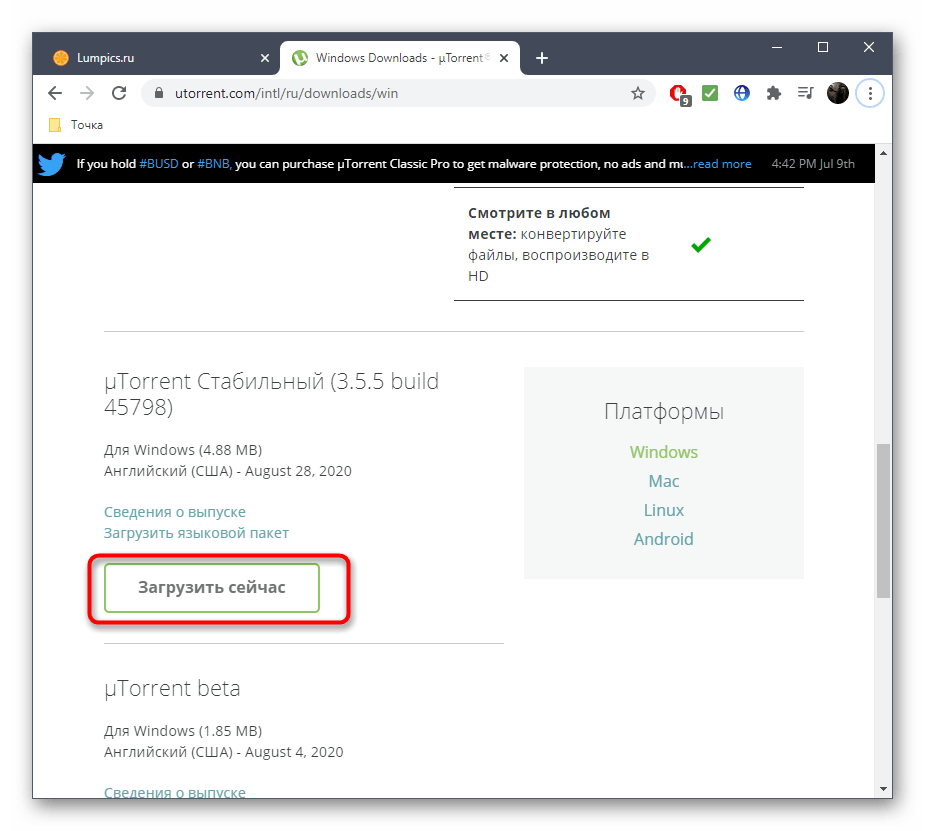Click the Загрузить сейчас download button
Viewport: 925px width, 831px height.
click(x=212, y=587)
